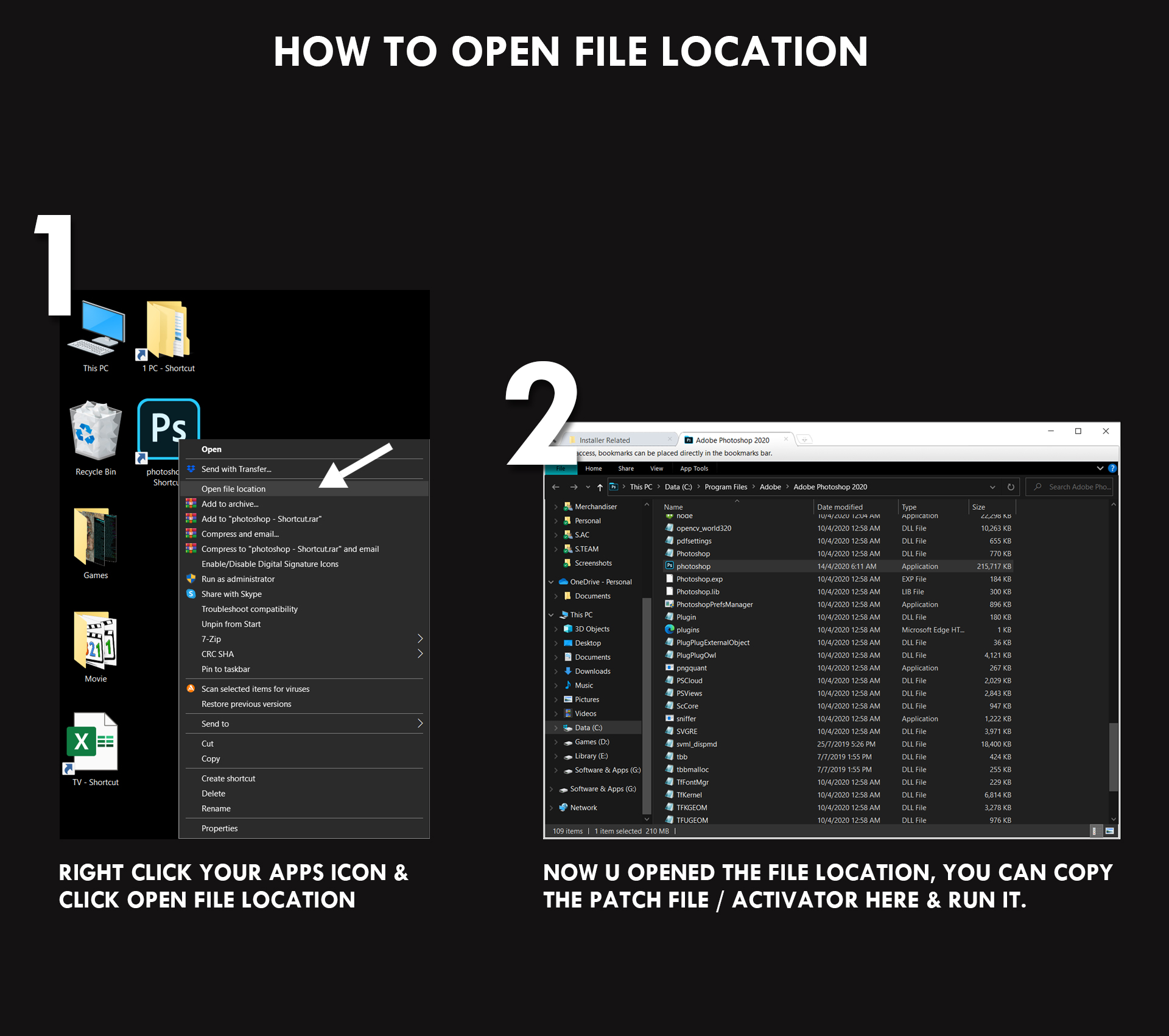
Task: Choose Open file location in context menu
Action: (234, 489)
